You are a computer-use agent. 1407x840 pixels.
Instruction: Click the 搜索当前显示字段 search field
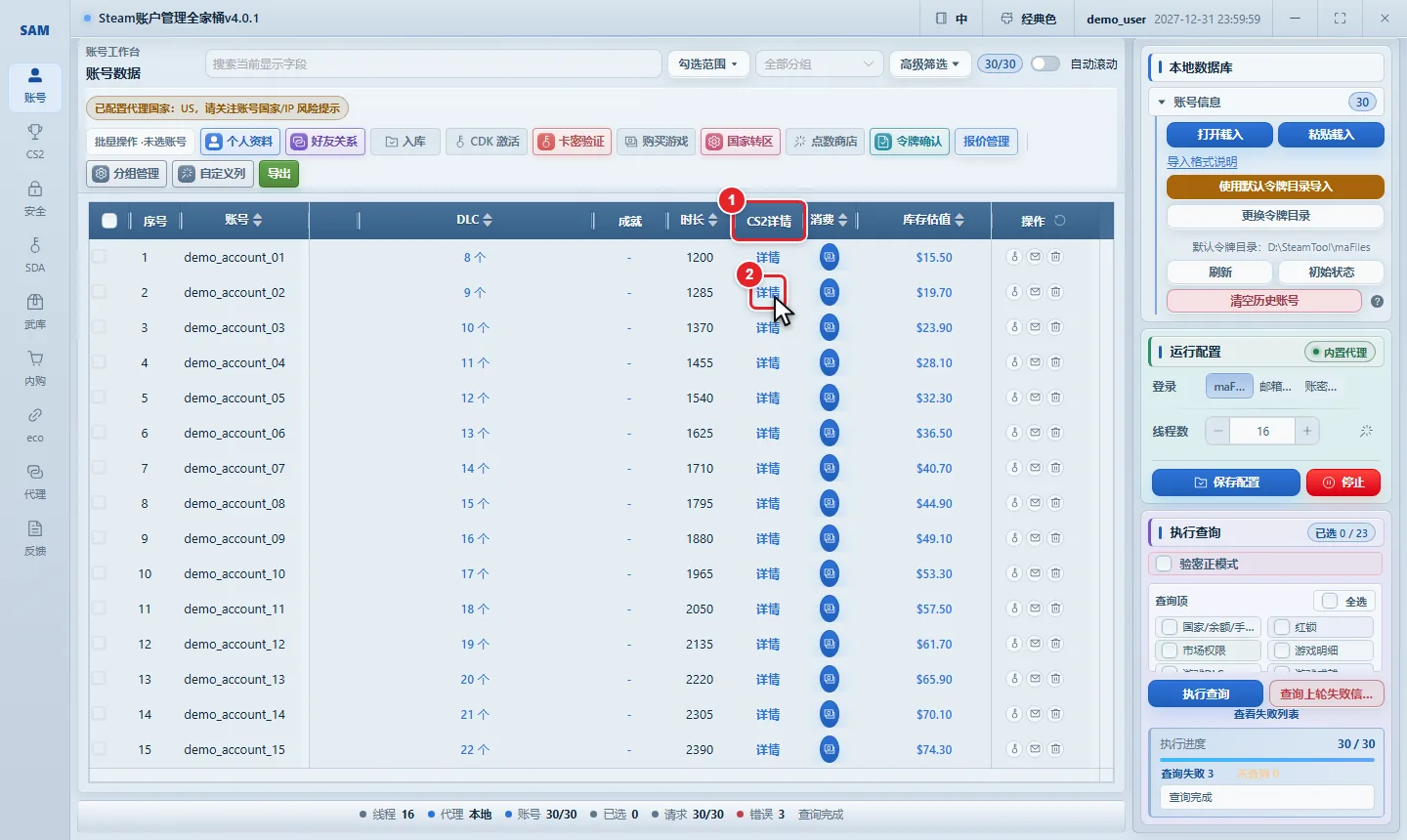433,63
